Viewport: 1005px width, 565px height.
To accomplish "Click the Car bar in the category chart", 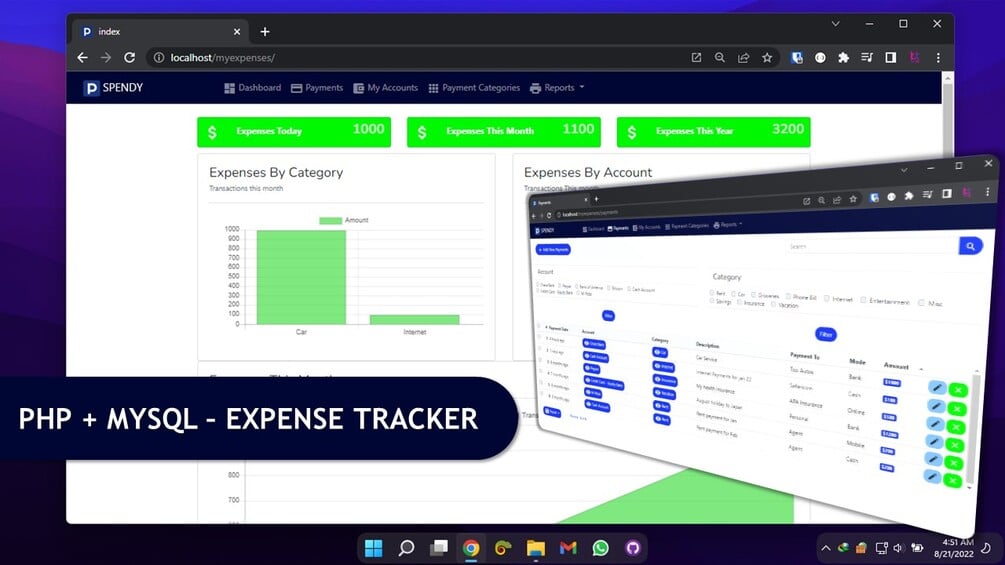I will (x=301, y=277).
